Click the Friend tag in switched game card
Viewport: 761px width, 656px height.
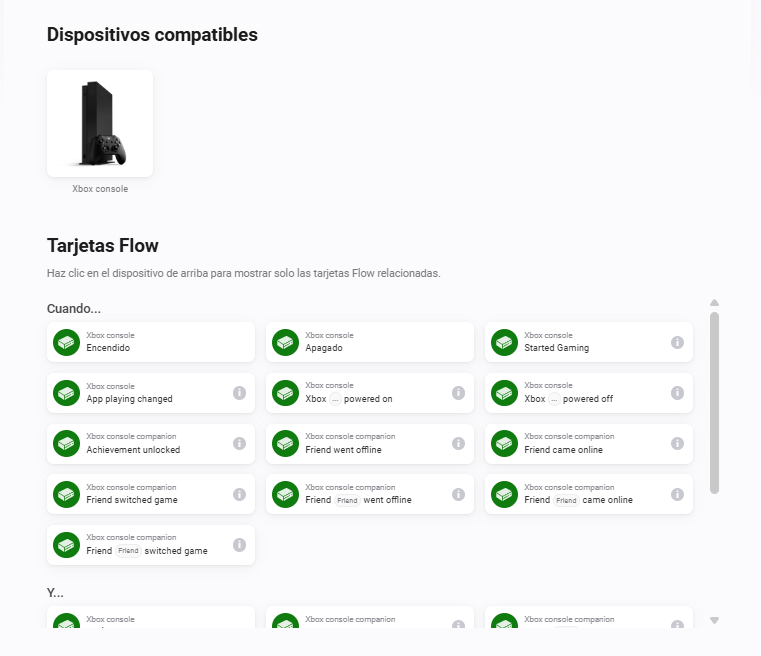[x=128, y=551]
